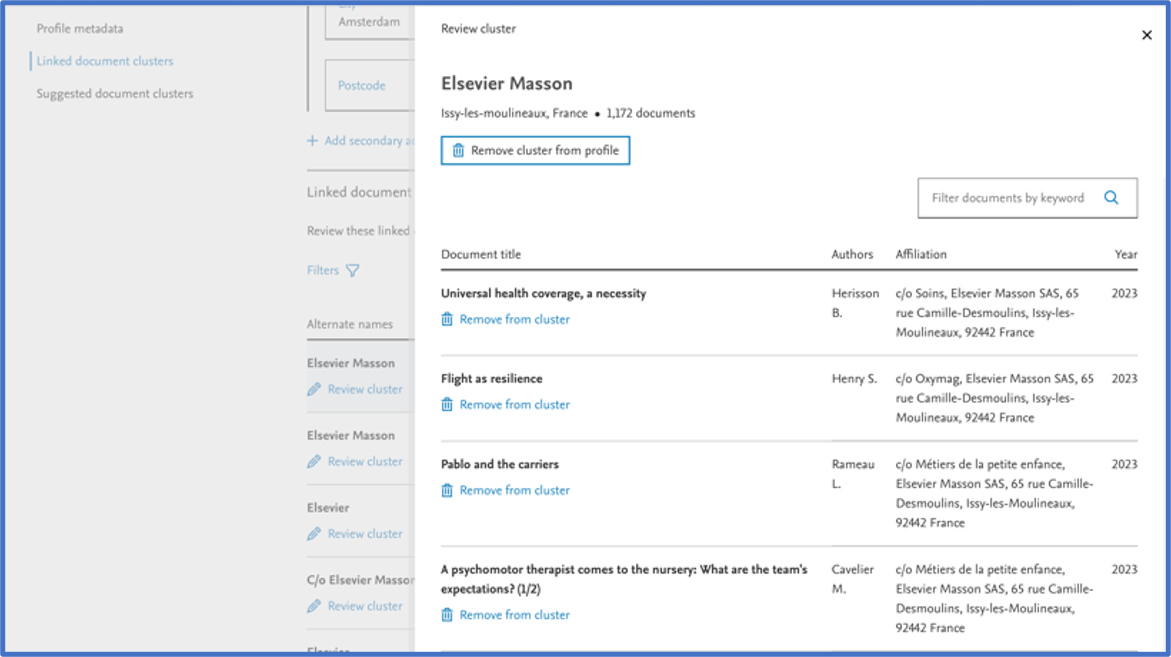
Task: Click trash icon under Pablo and the carriers
Action: 447,491
